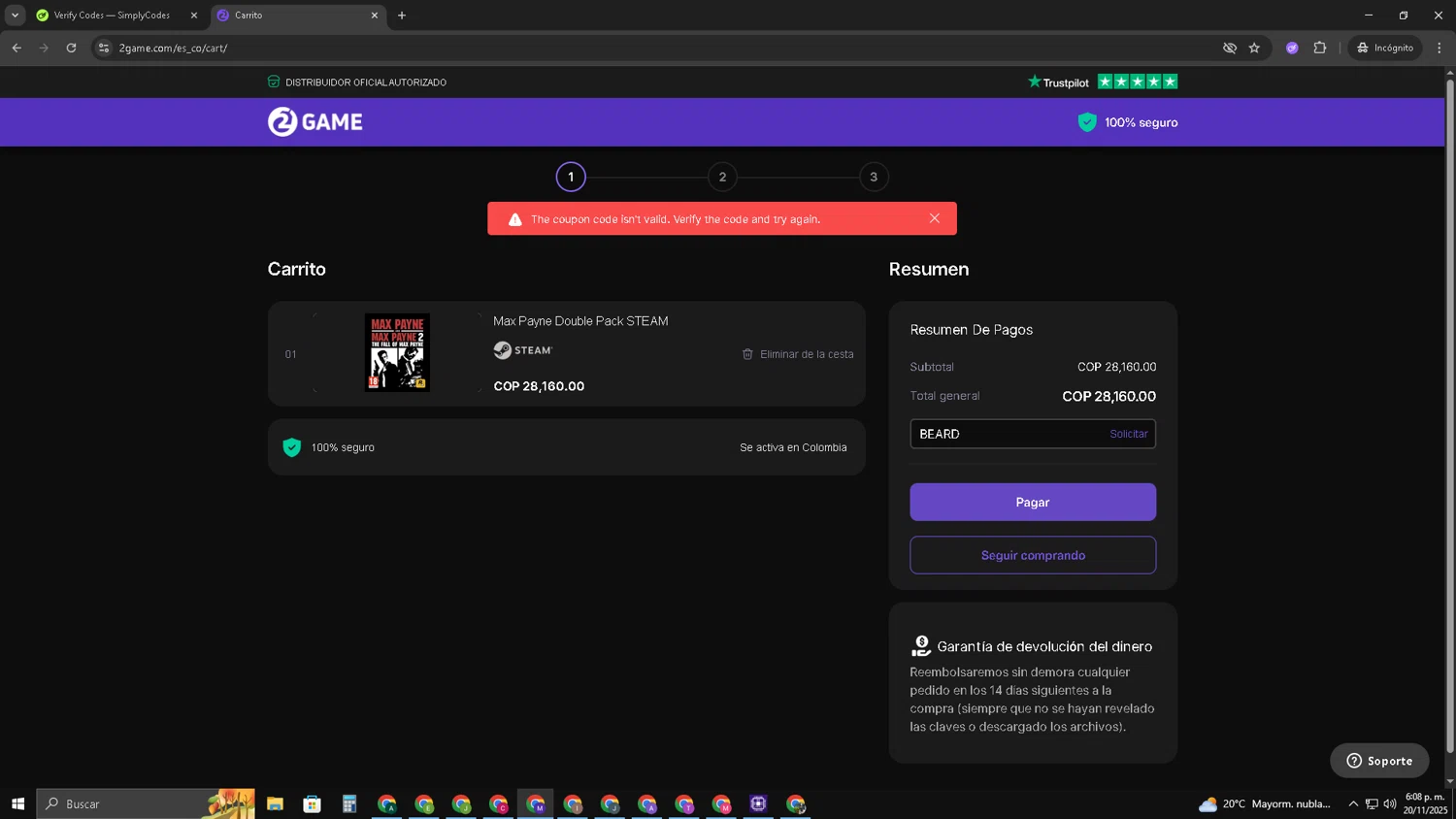Click the volume speaker tray icon

pyautogui.click(x=1390, y=803)
